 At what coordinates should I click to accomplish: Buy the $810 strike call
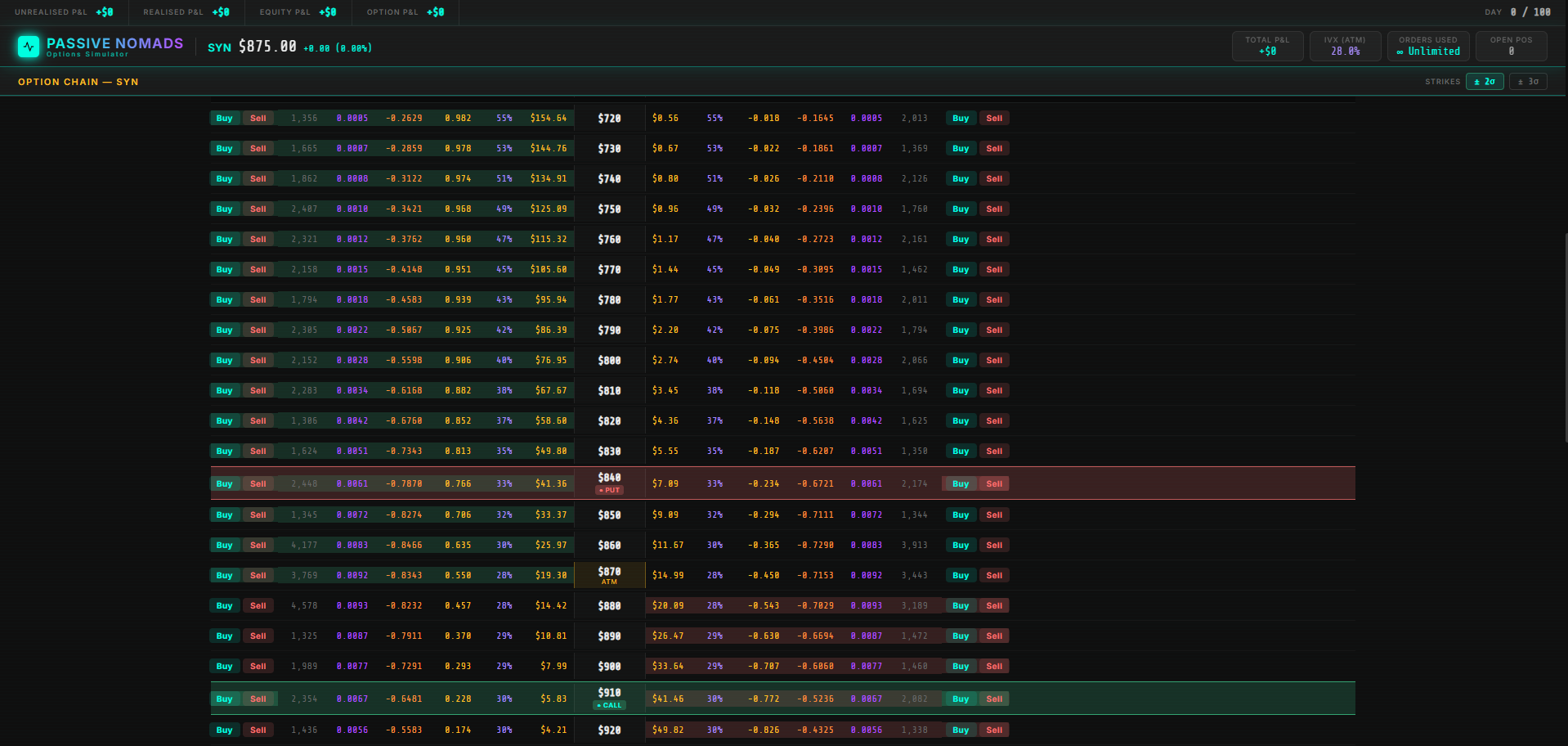coord(225,391)
